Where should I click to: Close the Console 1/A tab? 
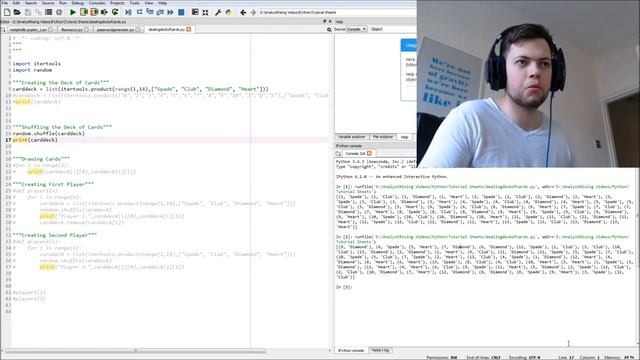coord(369,153)
